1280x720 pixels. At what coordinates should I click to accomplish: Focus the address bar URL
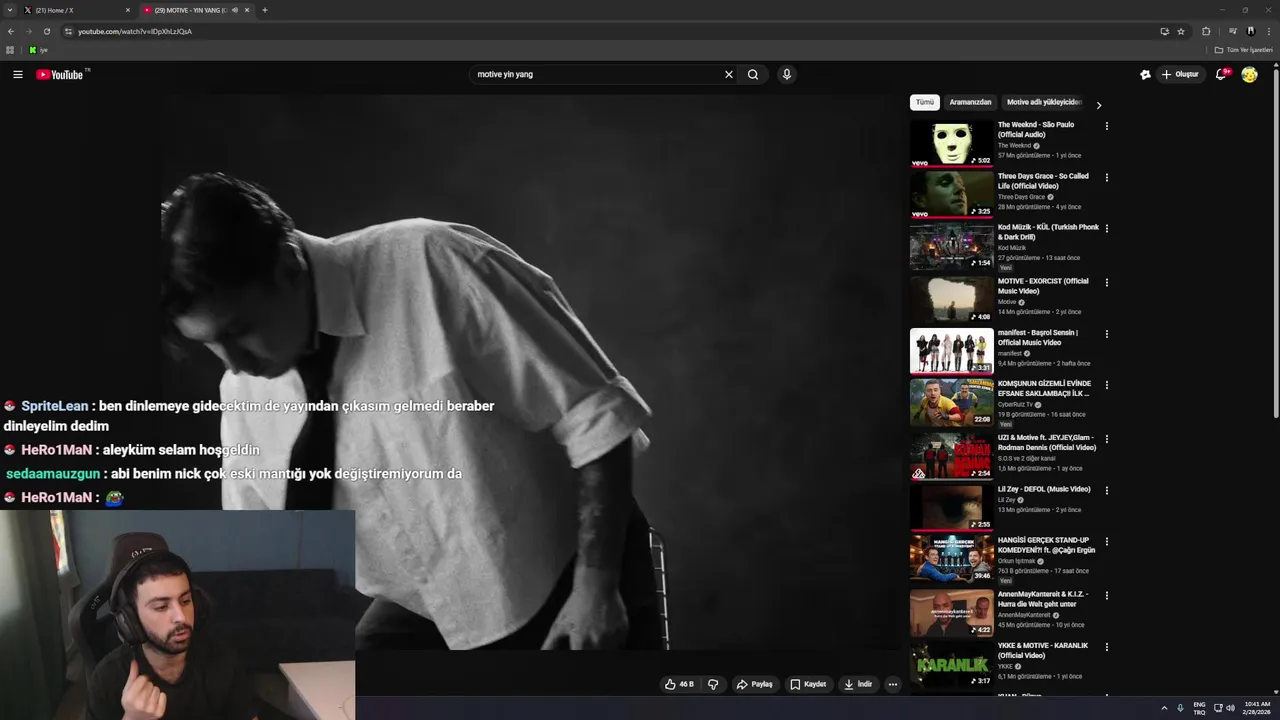point(135,31)
